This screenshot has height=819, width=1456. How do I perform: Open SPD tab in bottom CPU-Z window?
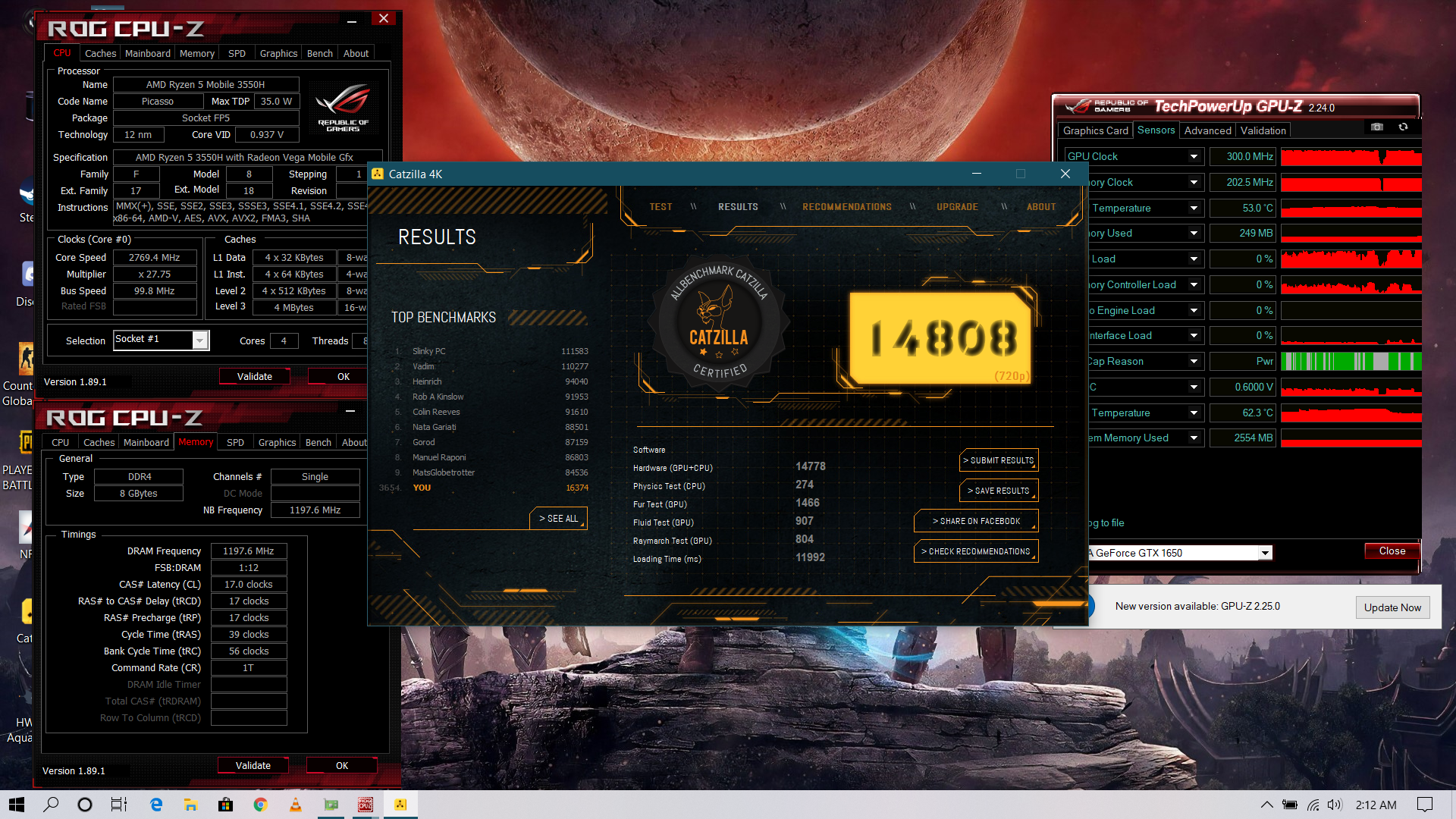pyautogui.click(x=236, y=442)
